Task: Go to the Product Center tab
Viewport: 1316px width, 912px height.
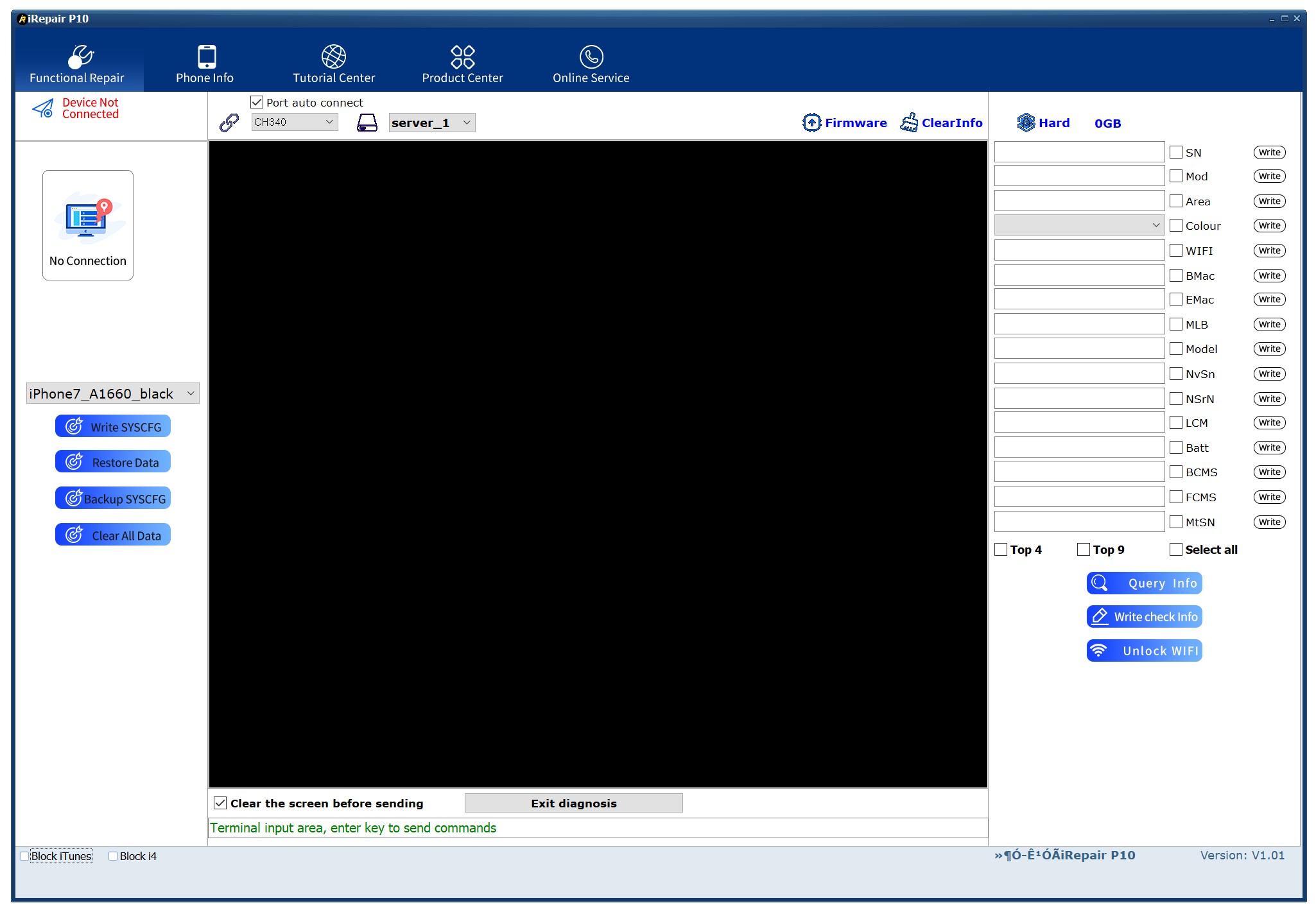Action: (462, 64)
